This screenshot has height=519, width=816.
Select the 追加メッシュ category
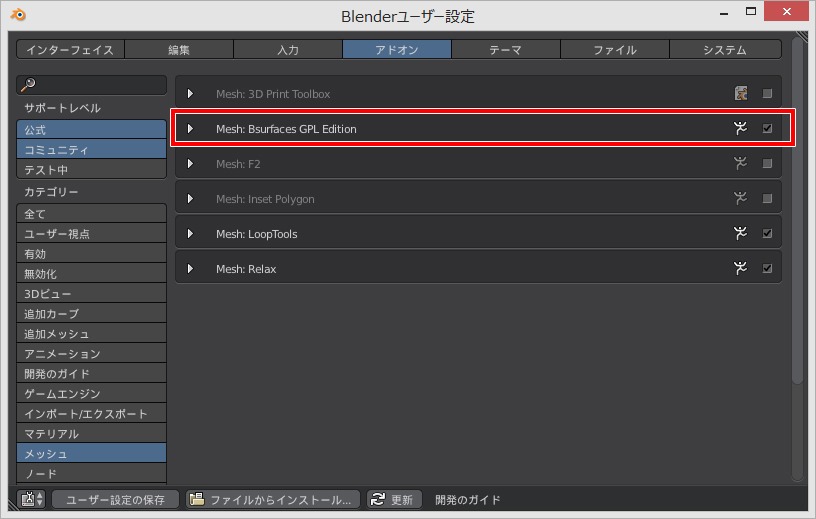pyautogui.click(x=92, y=334)
